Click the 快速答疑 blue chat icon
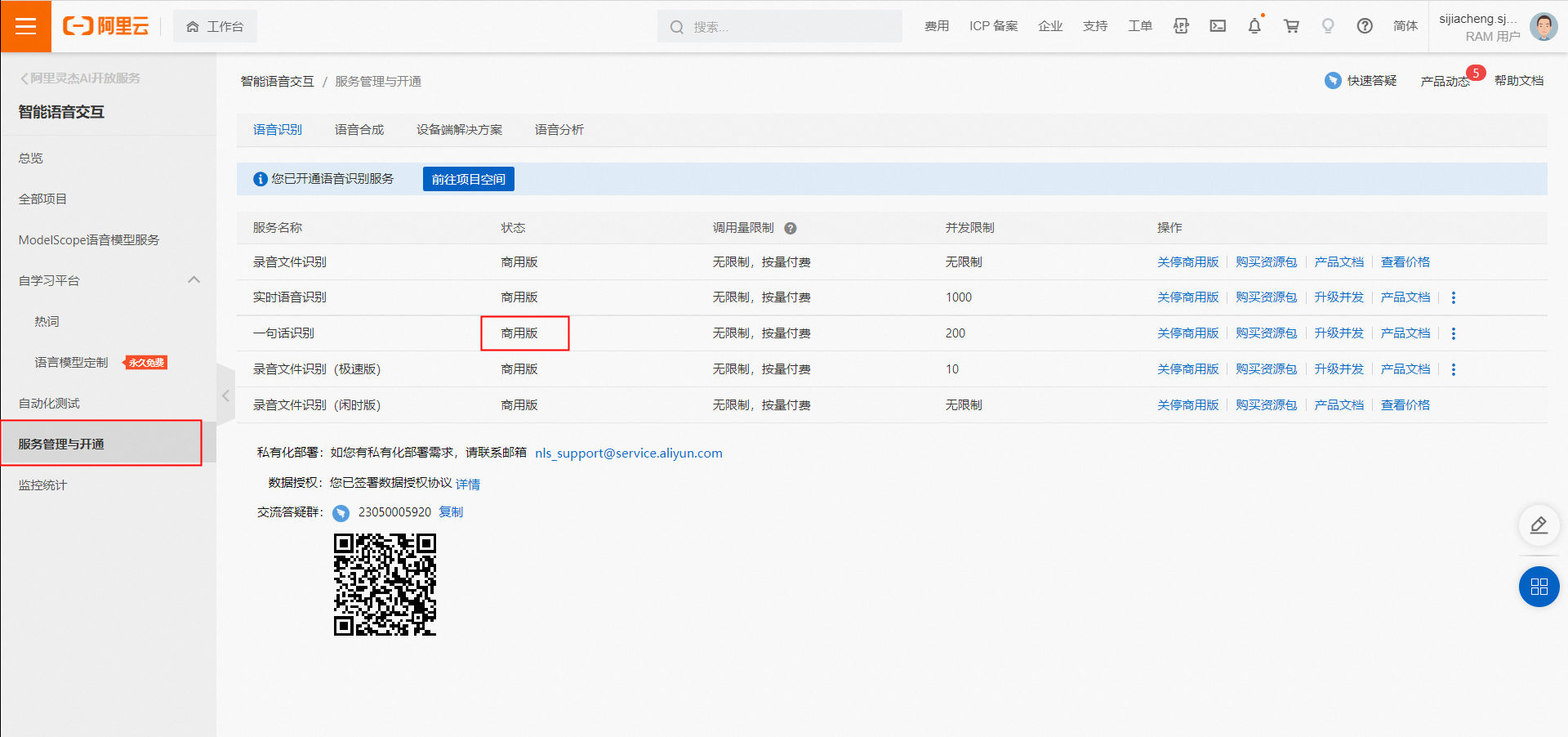The image size is (1568, 737). click(1333, 81)
